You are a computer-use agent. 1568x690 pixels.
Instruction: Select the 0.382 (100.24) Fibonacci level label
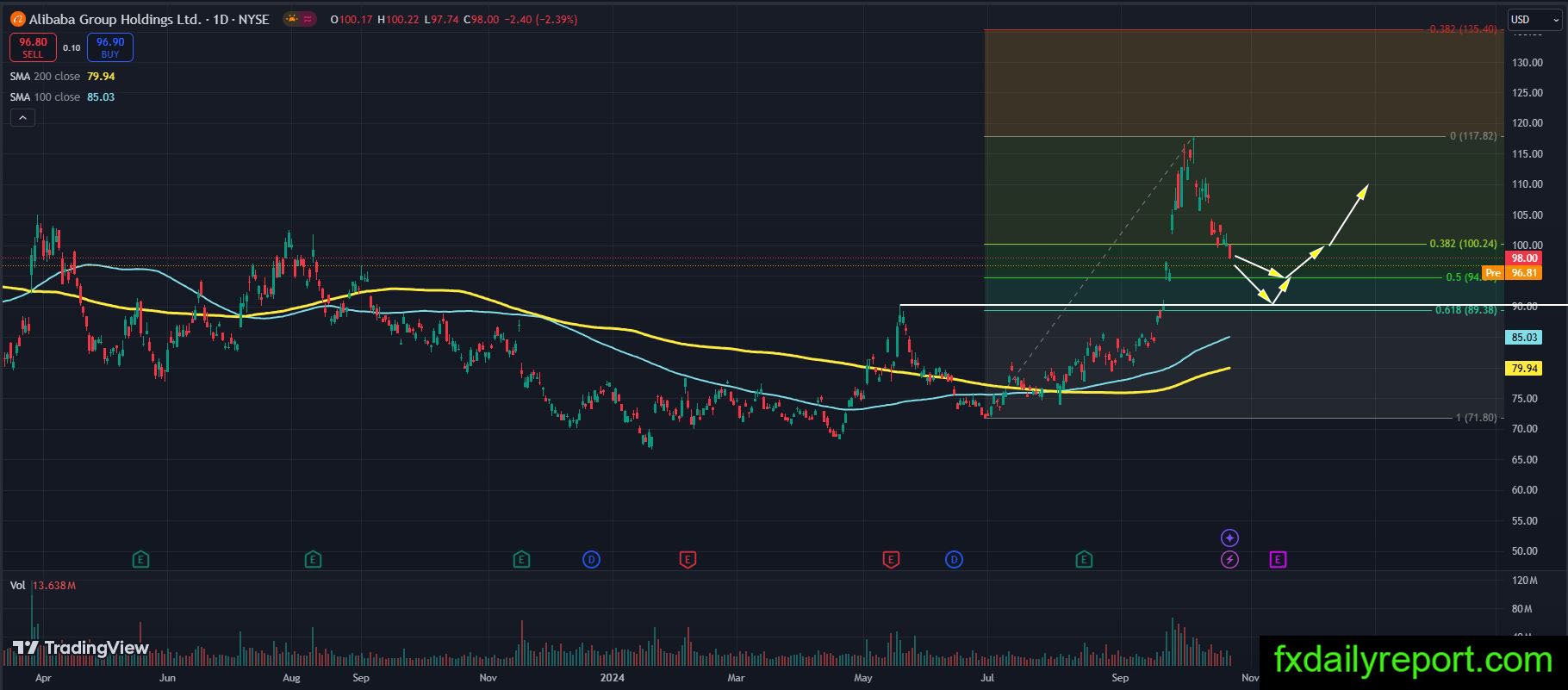[x=1463, y=244]
